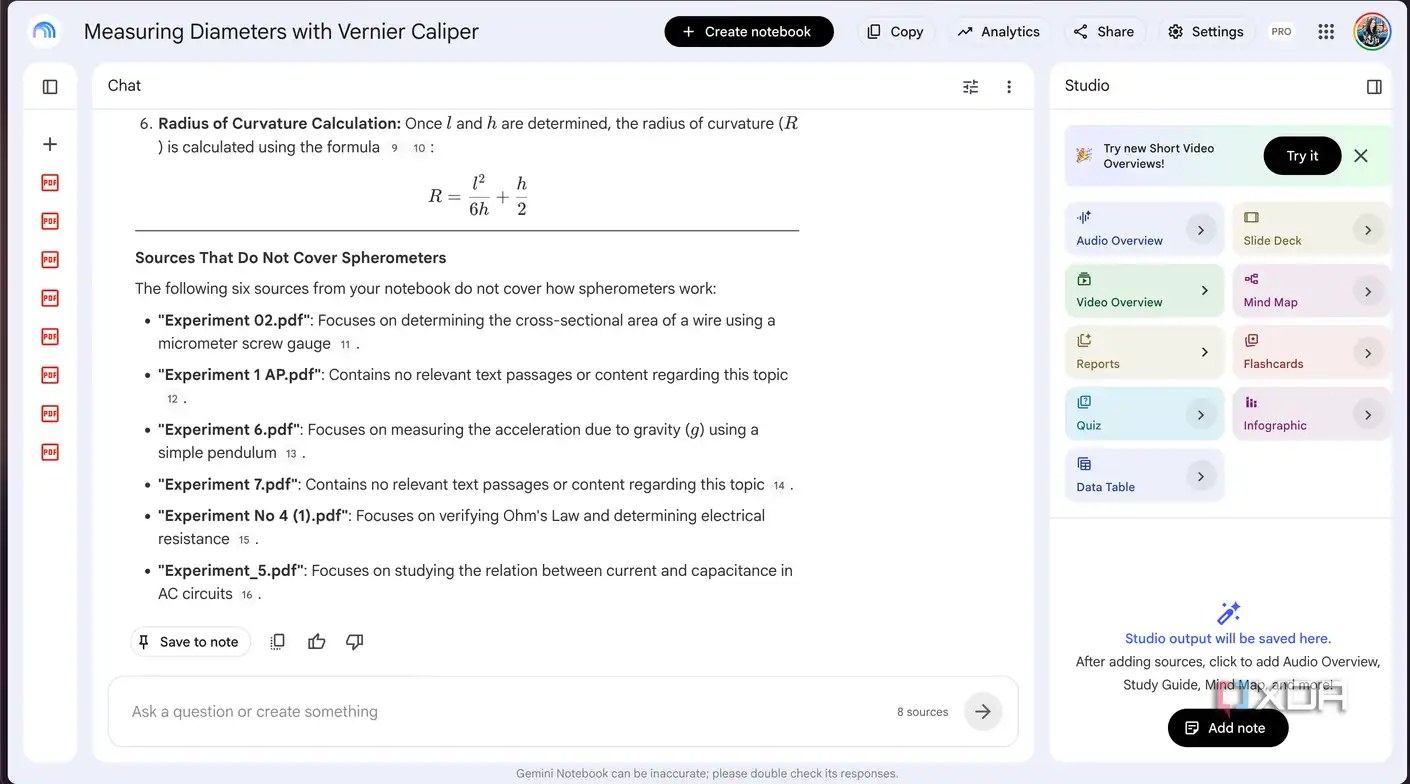The image size is (1410, 784).
Task: Click the Ask a question input field
Action: pyautogui.click(x=510, y=712)
